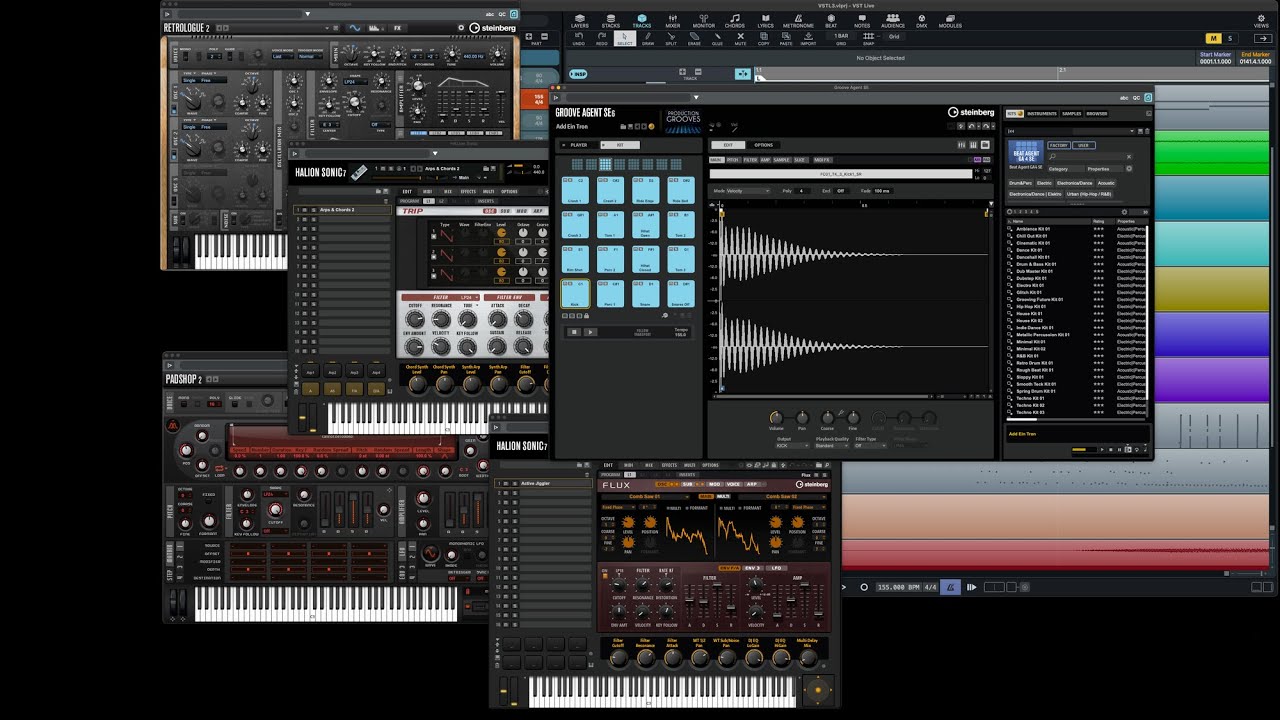Click the Factory filter button
The width and height of the screenshot is (1280, 720).
click(1059, 146)
